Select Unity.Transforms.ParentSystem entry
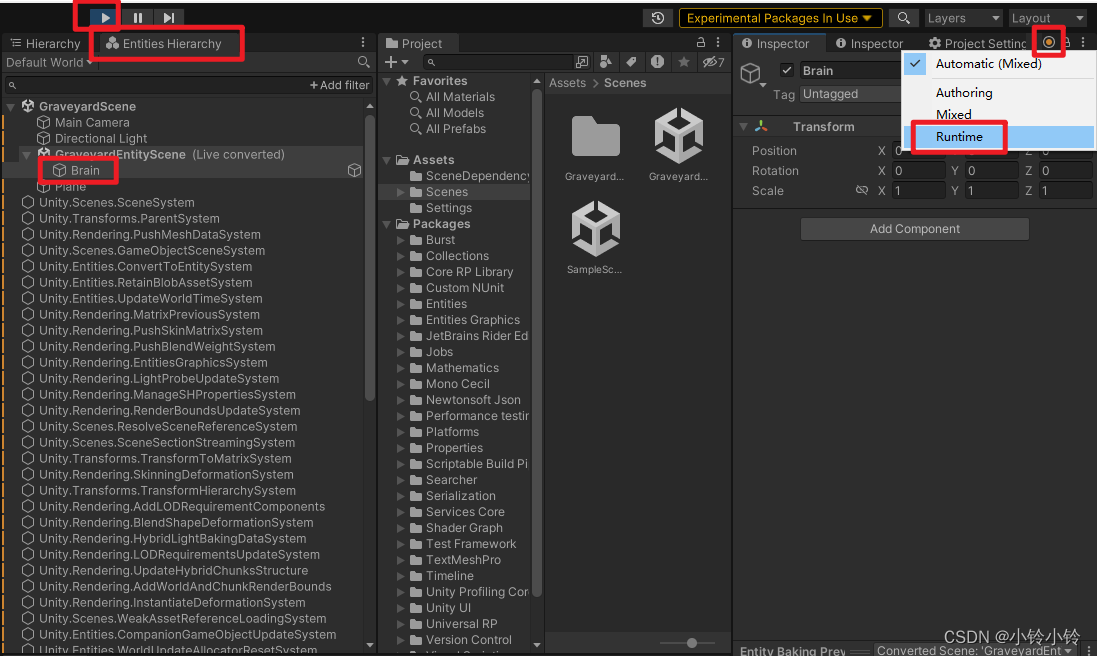This screenshot has height=656, width=1097. 129,219
